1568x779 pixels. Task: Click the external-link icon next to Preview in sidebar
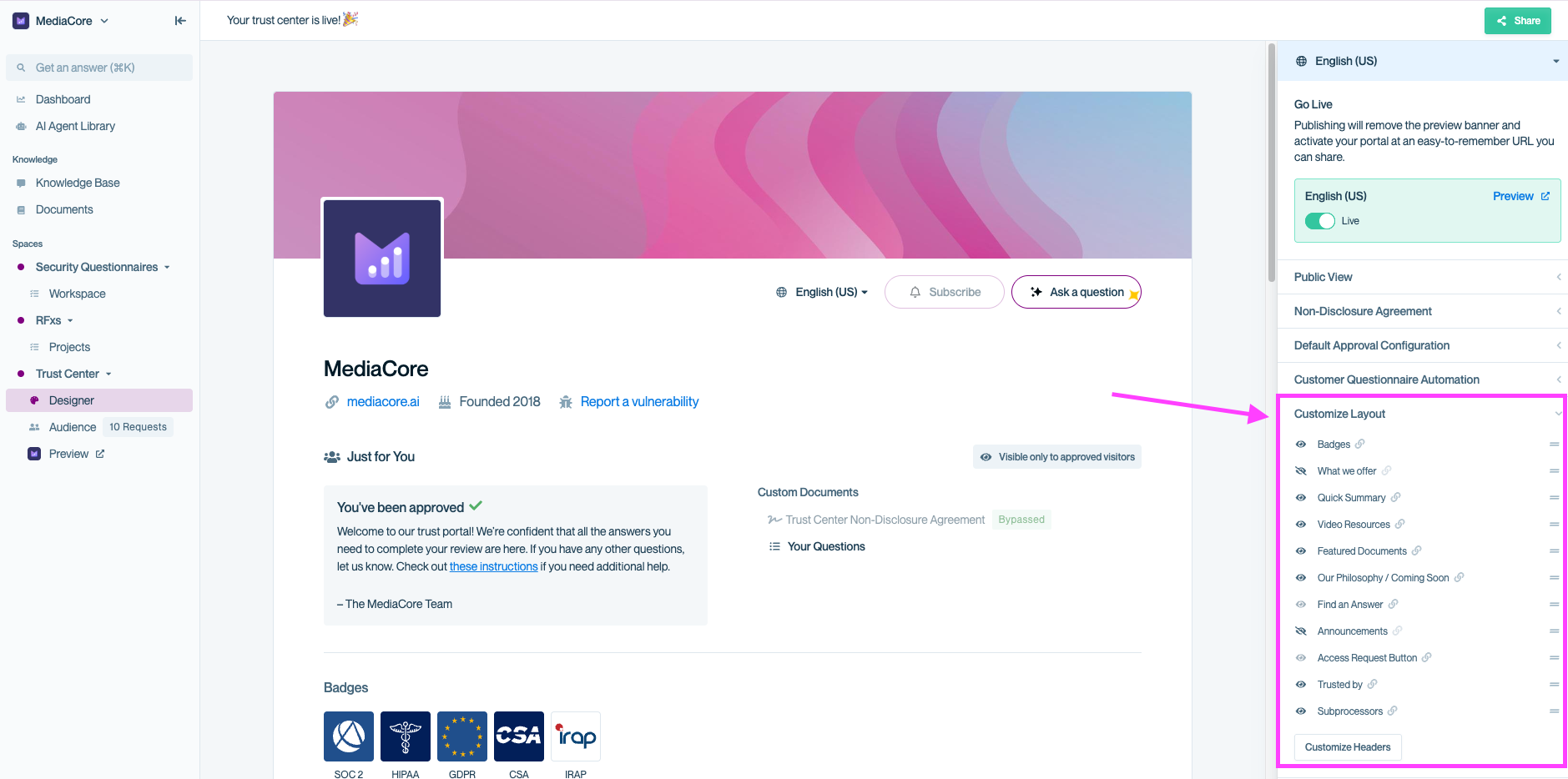click(x=100, y=454)
